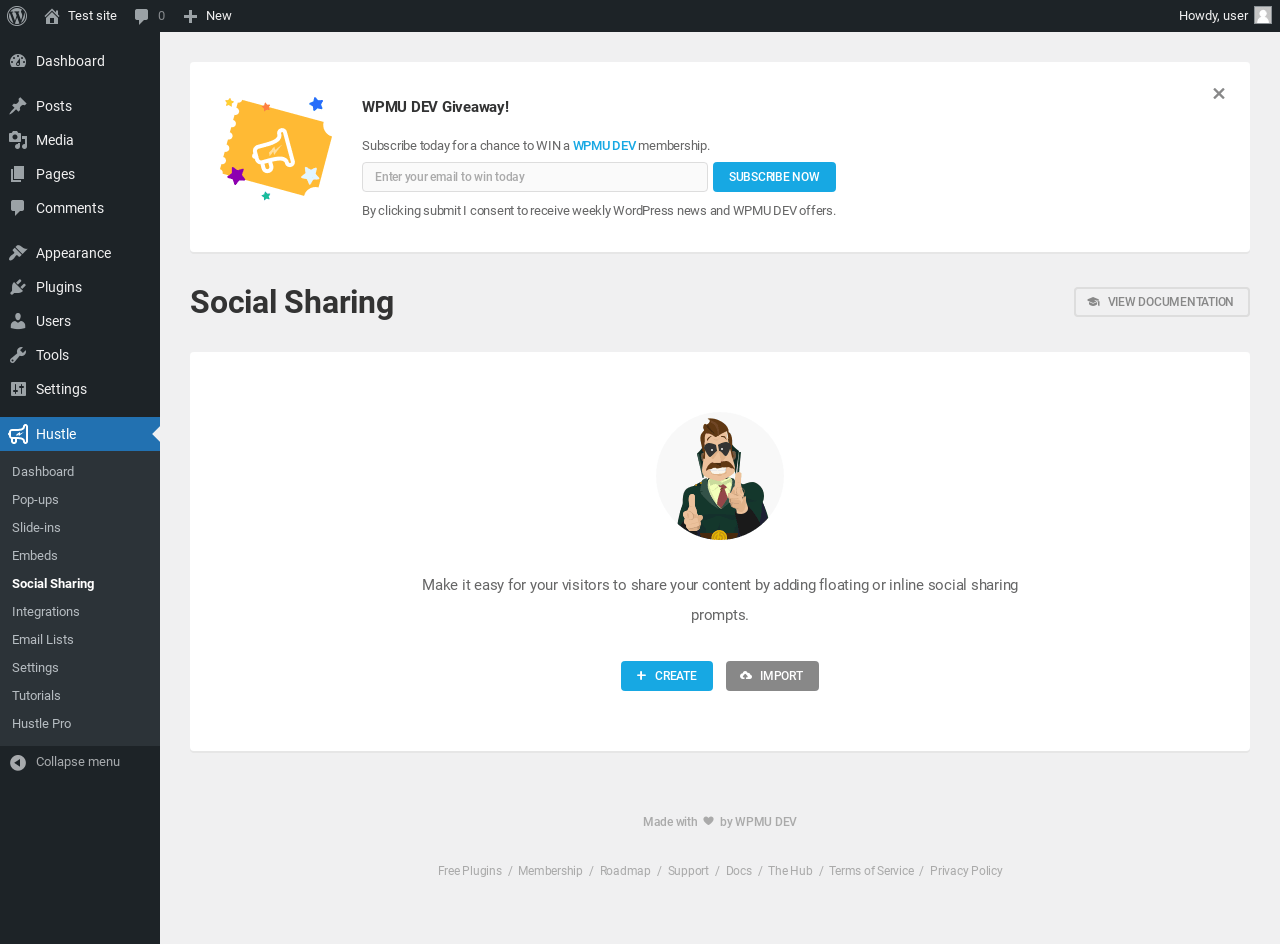Click the plus icon for New content
Image resolution: width=1280 pixels, height=944 pixels.
tap(190, 16)
